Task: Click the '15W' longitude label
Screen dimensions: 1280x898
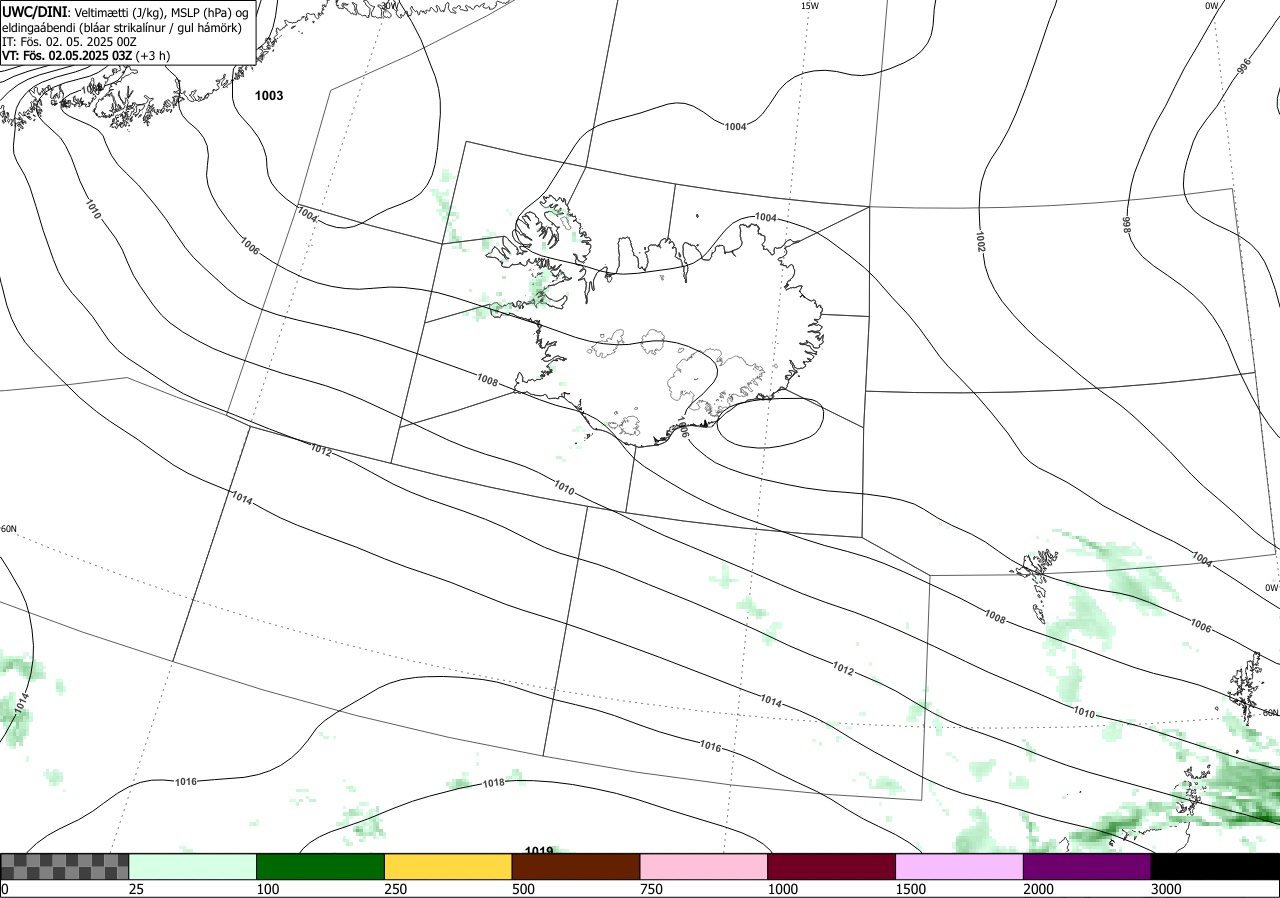Action: coord(810,6)
